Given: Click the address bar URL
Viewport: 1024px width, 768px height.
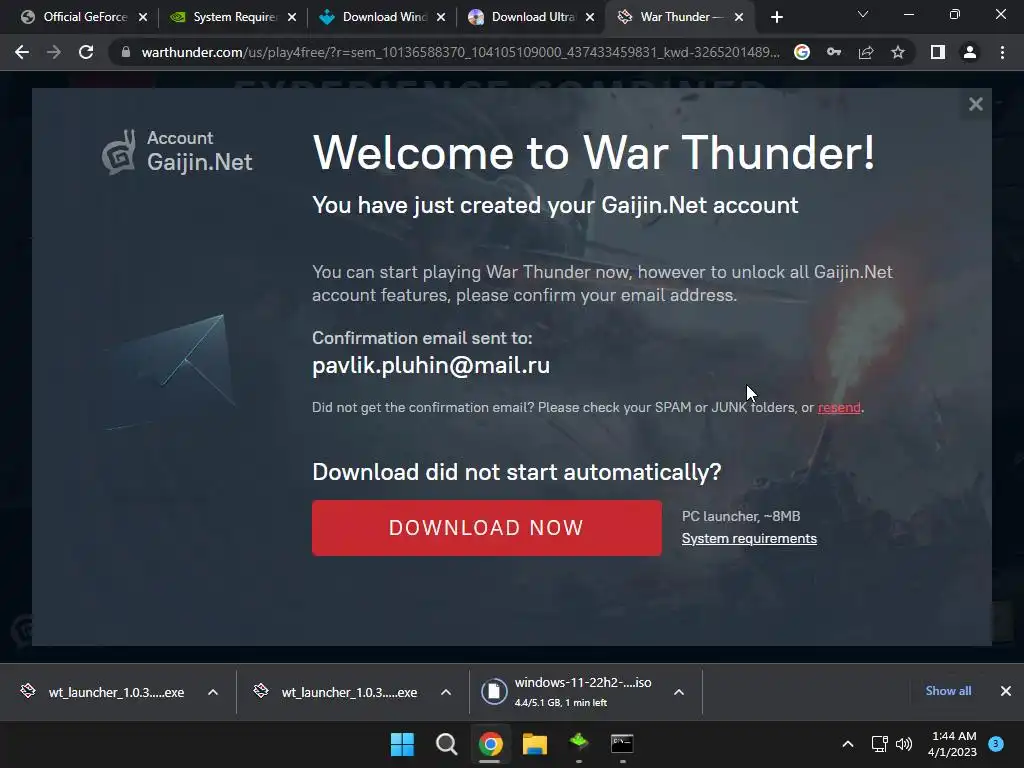Looking at the screenshot, I should (460, 52).
